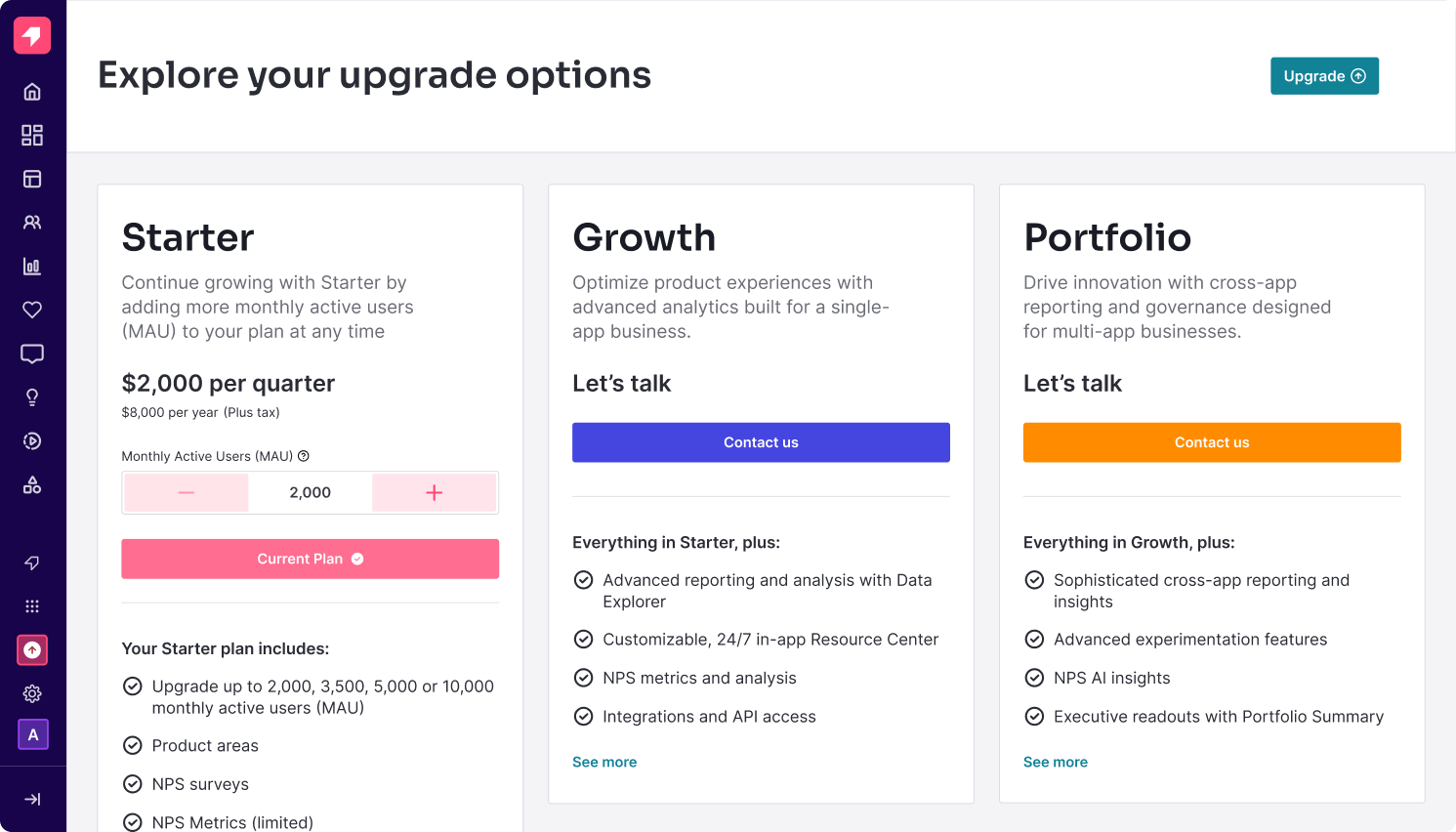Select the Visitors people icon
This screenshot has width=1456, height=832.
tap(32, 222)
